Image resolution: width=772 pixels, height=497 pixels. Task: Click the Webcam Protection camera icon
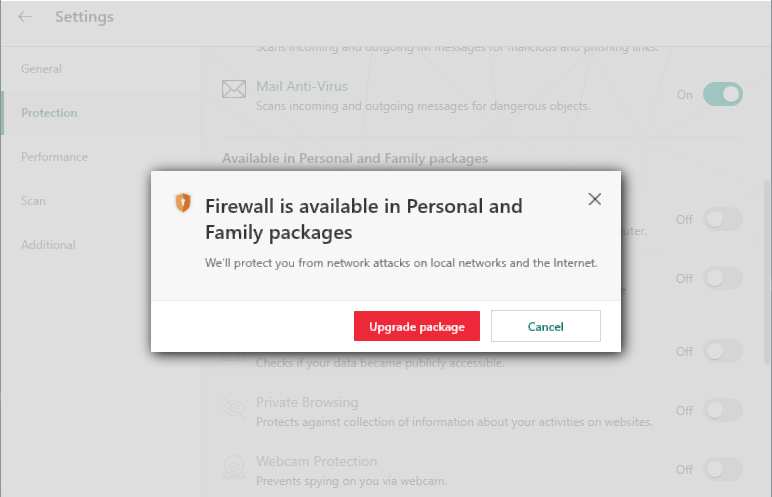point(234,467)
